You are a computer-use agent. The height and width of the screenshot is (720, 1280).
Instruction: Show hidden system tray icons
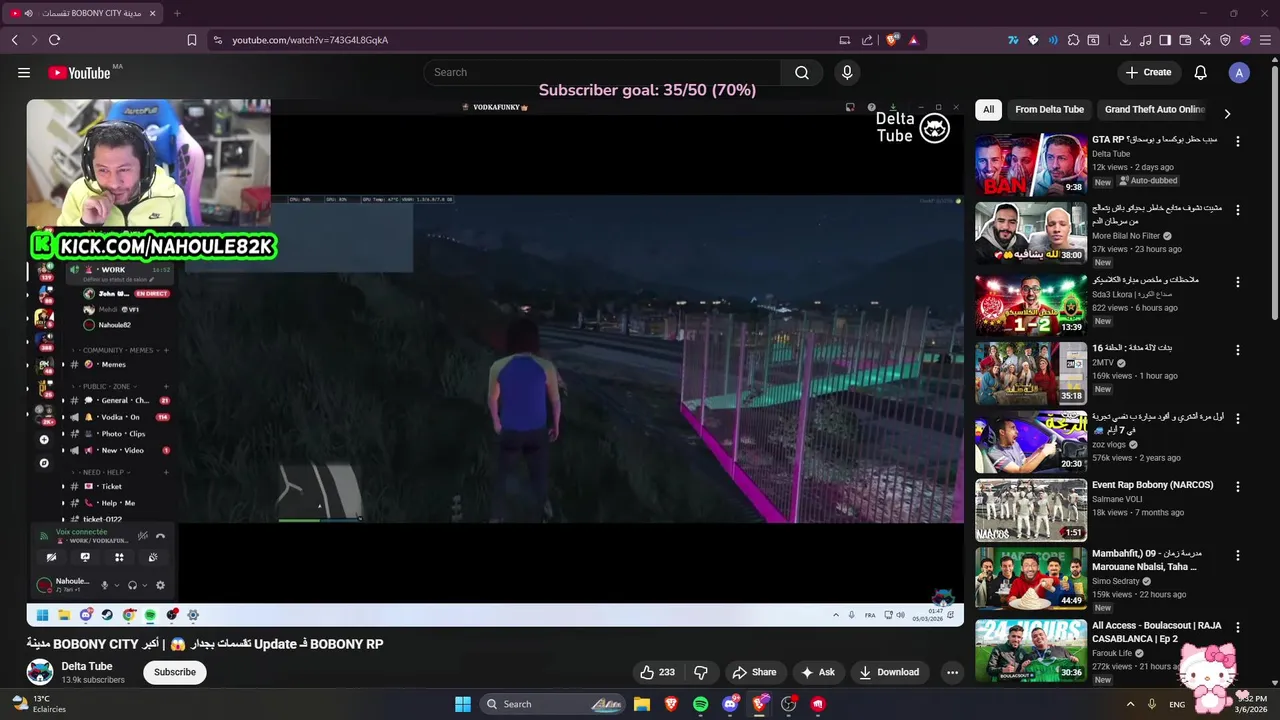(x=1130, y=704)
